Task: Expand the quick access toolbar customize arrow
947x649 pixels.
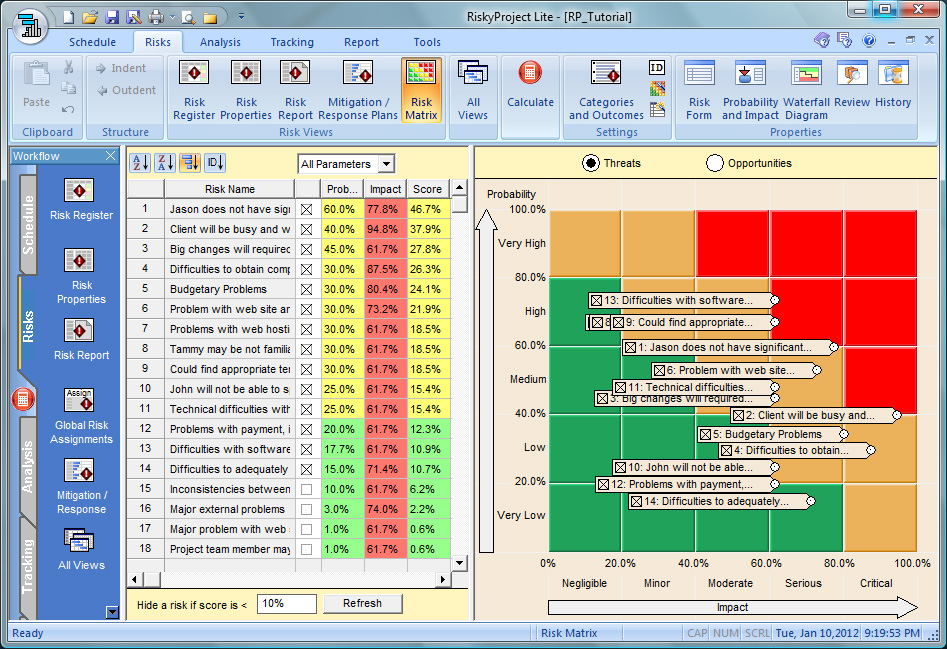Action: pyautogui.click(x=241, y=16)
